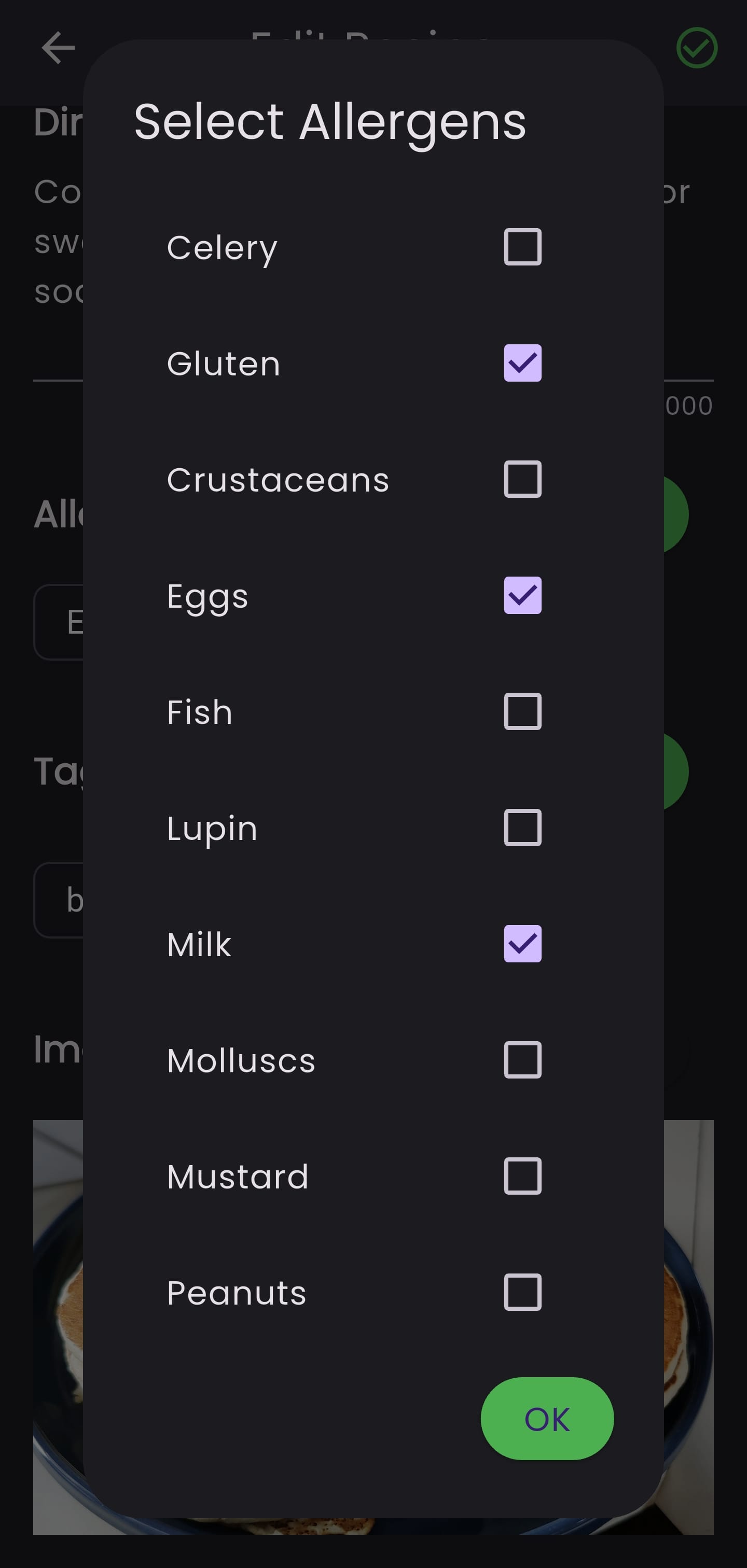Screen dimensions: 747x1568
Task: Uncheck the Gluten allergen checkbox
Action: (x=522, y=363)
